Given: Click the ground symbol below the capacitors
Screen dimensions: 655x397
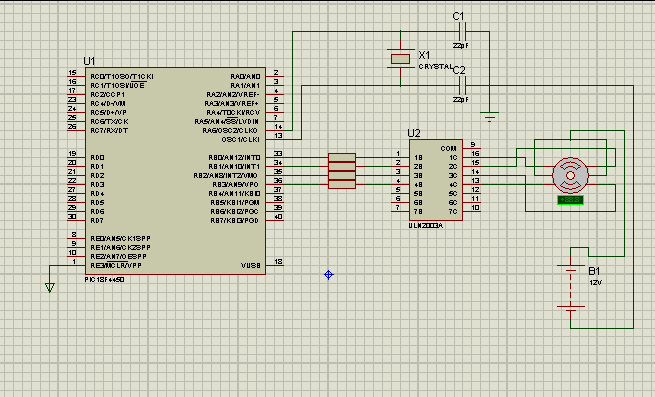Looking at the screenshot, I should tap(489, 116).
